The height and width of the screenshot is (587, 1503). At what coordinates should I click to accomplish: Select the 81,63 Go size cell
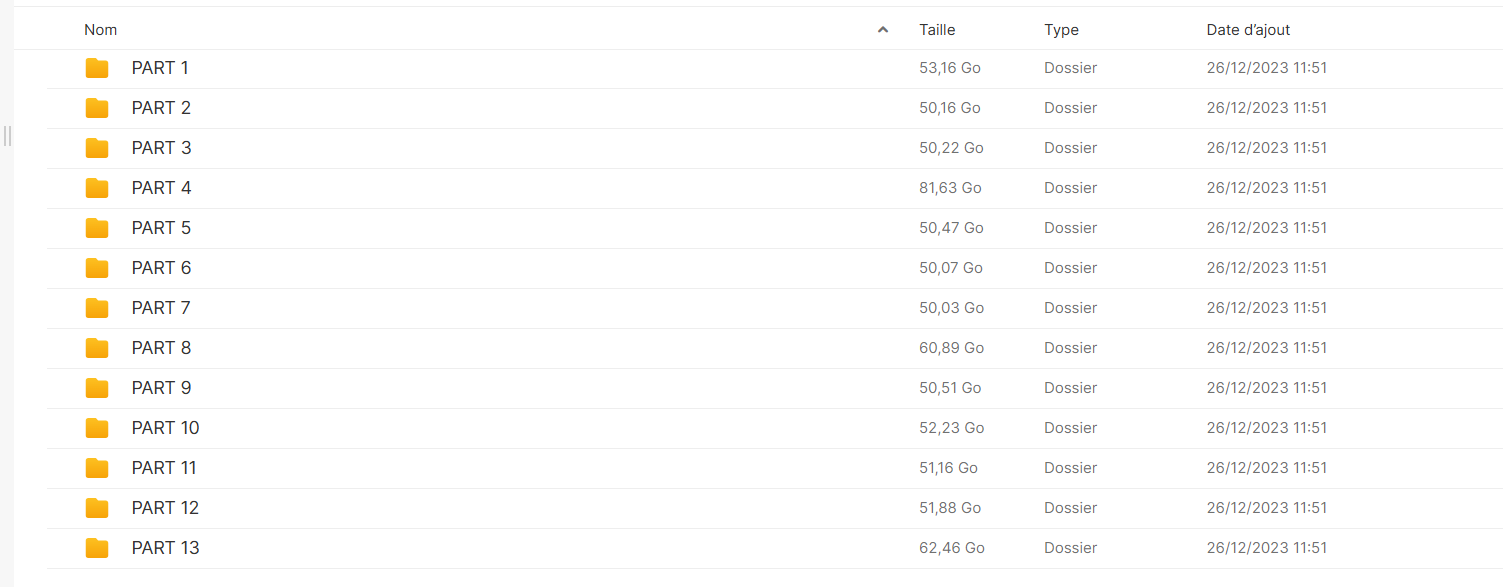coord(950,188)
